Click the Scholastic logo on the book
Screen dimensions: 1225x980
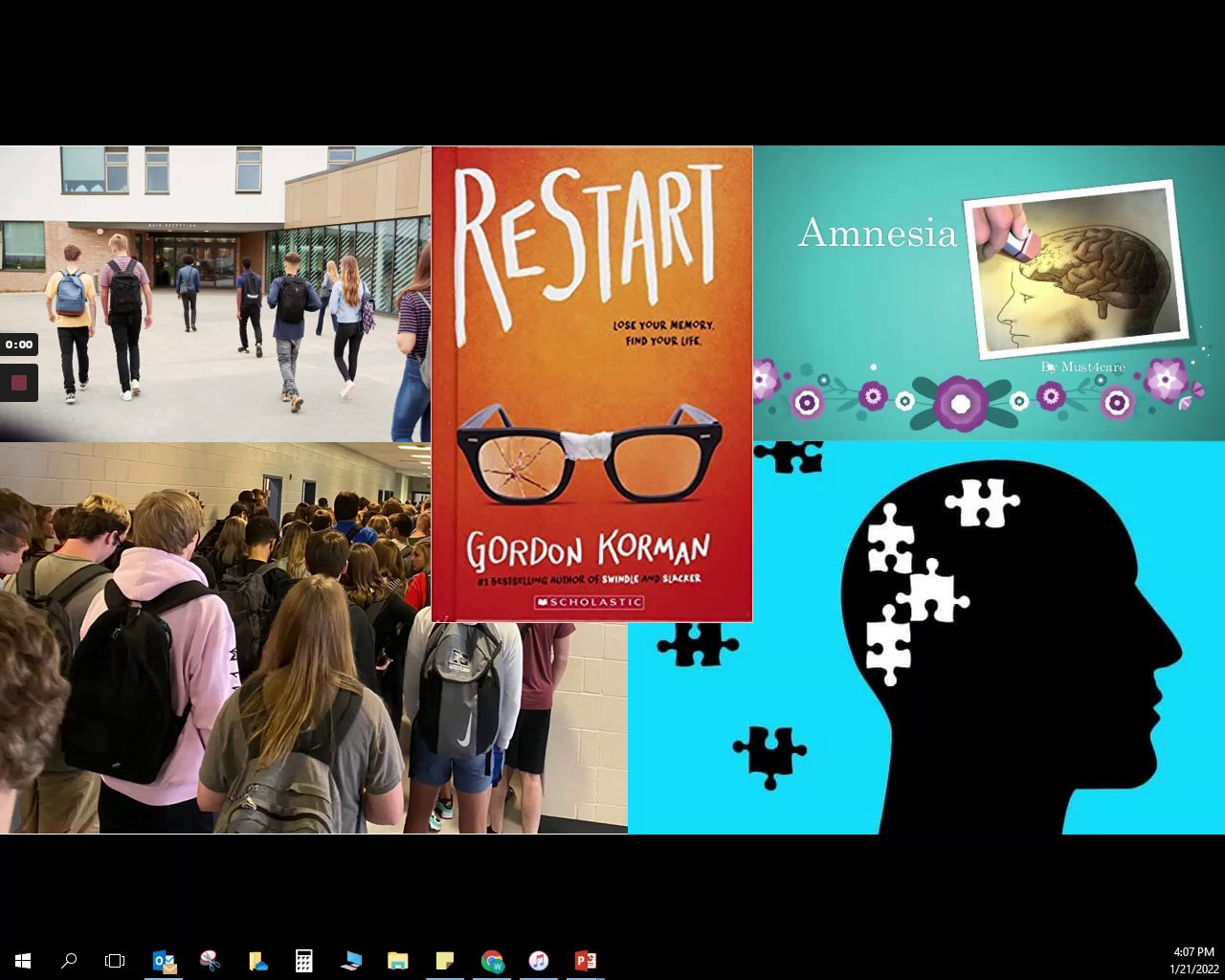pos(590,602)
